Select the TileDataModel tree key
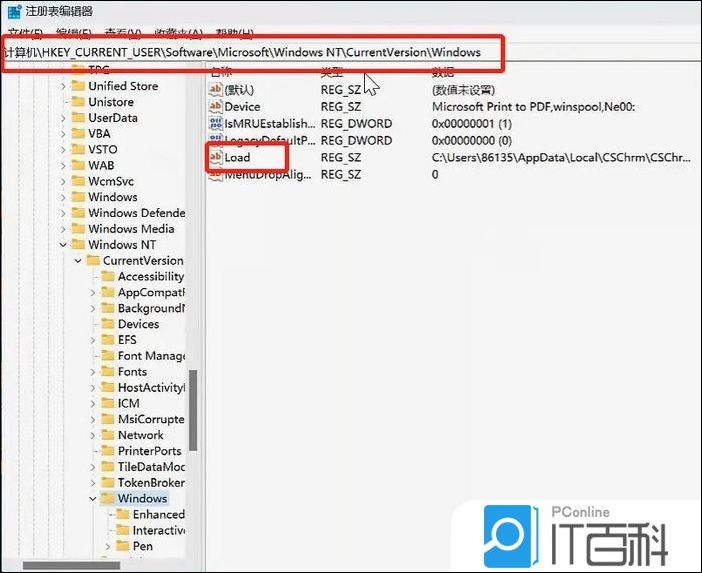 (x=151, y=467)
